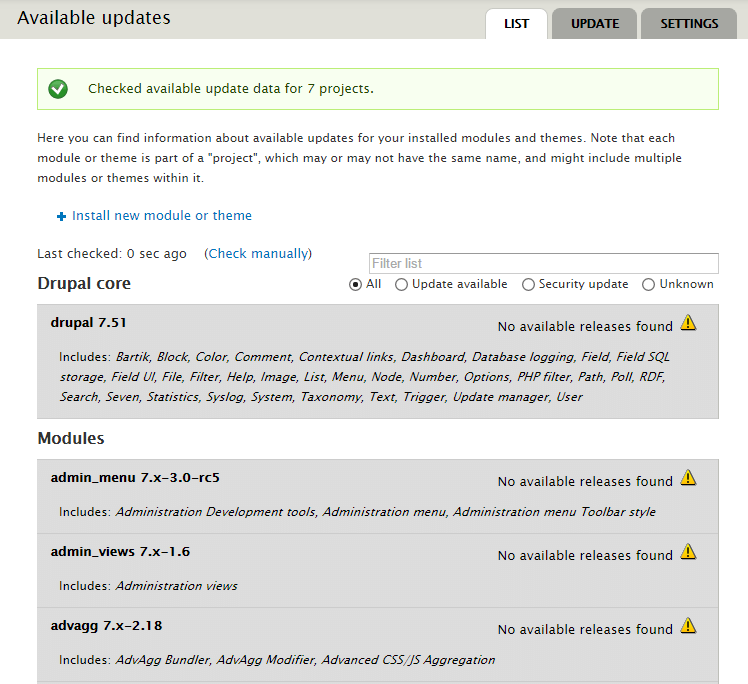The height and width of the screenshot is (684, 748).
Task: Switch to the LIST tab
Action: 516,24
